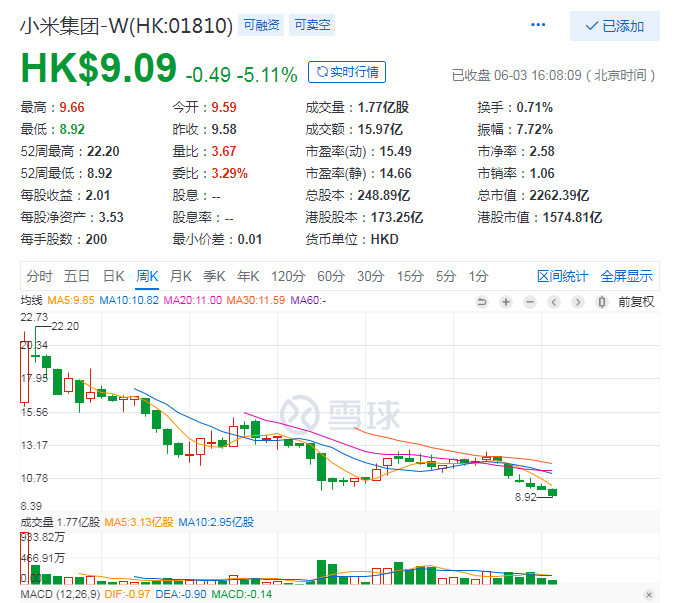The image size is (686, 603).
Task: Click the stock title 小米集团-W(HK:01810)
Action: pyautogui.click(x=126, y=25)
